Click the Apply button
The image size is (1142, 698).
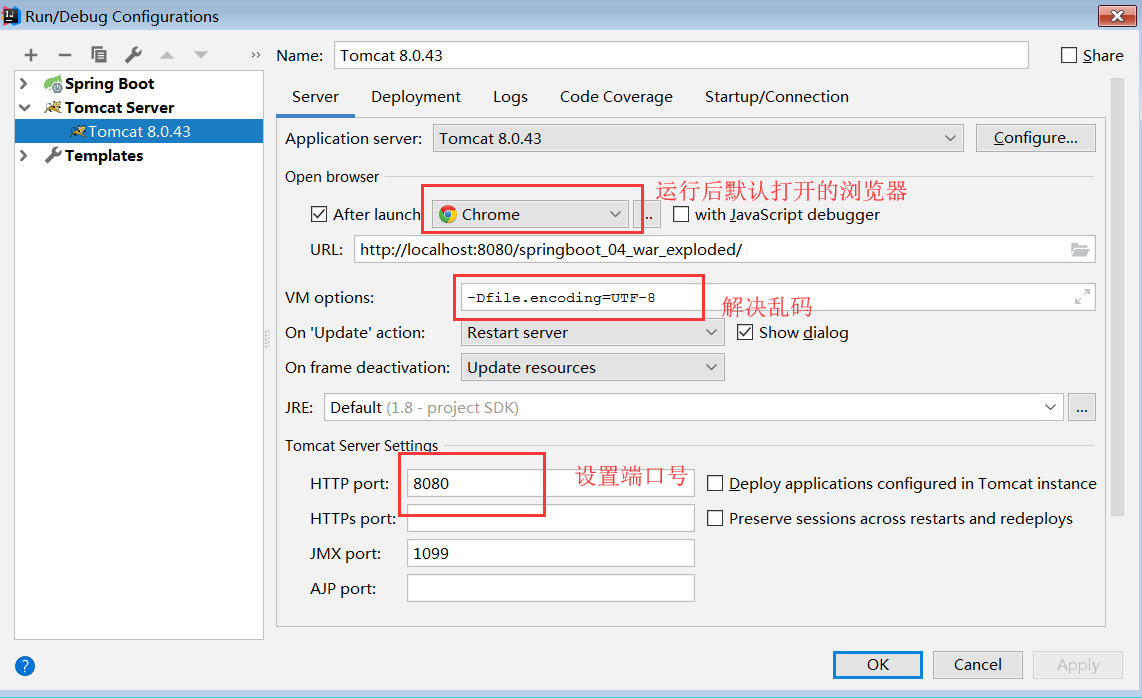coord(1078,664)
